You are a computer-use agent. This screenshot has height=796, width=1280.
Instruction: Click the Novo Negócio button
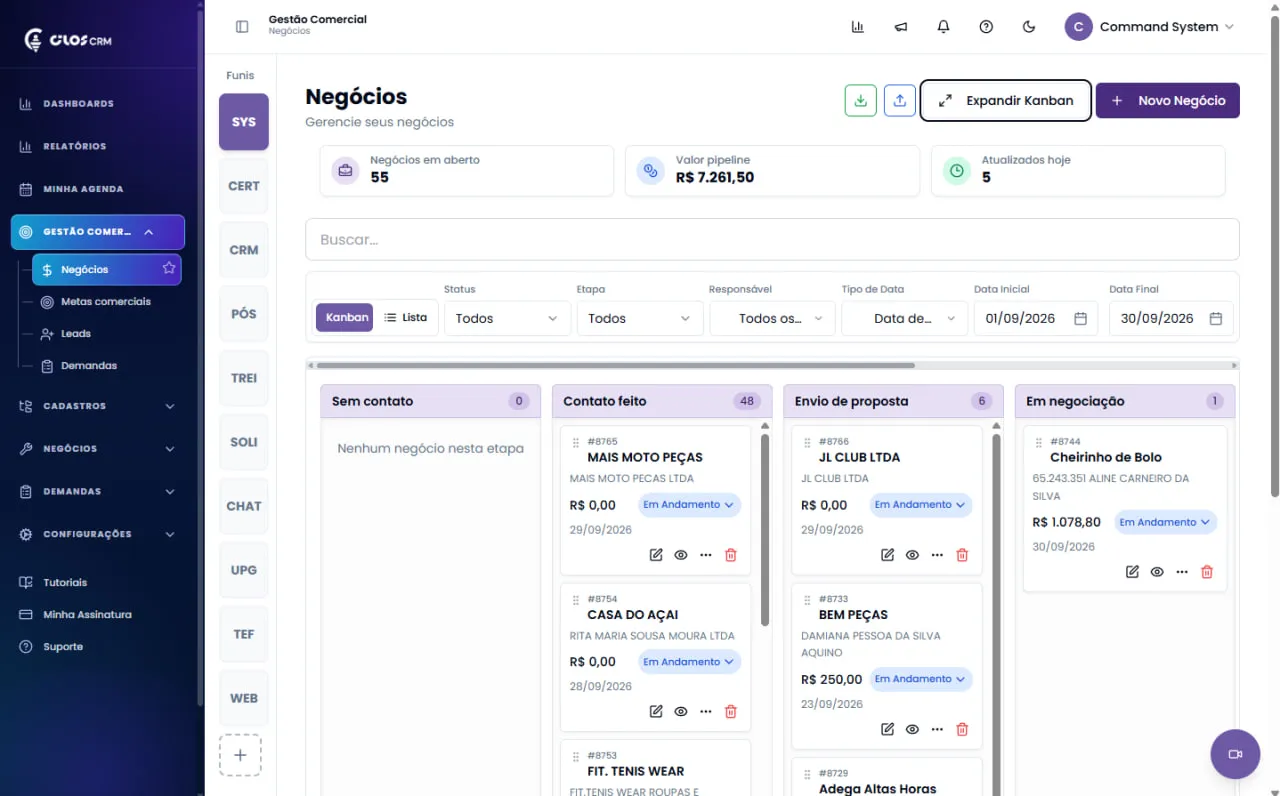pyautogui.click(x=1168, y=100)
